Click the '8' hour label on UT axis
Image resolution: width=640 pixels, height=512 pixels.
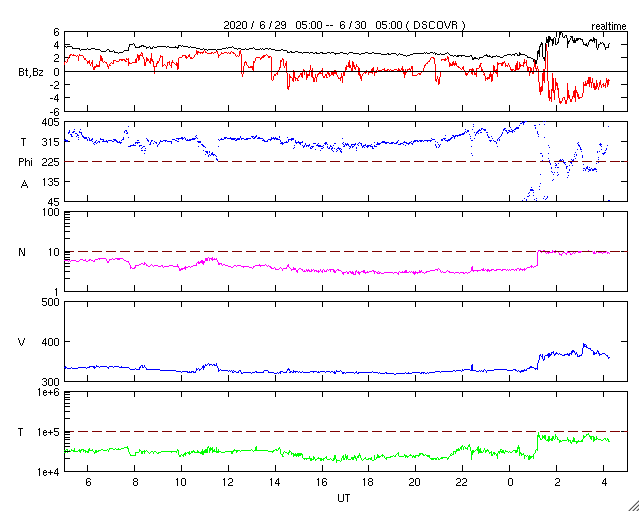[x=134, y=482]
